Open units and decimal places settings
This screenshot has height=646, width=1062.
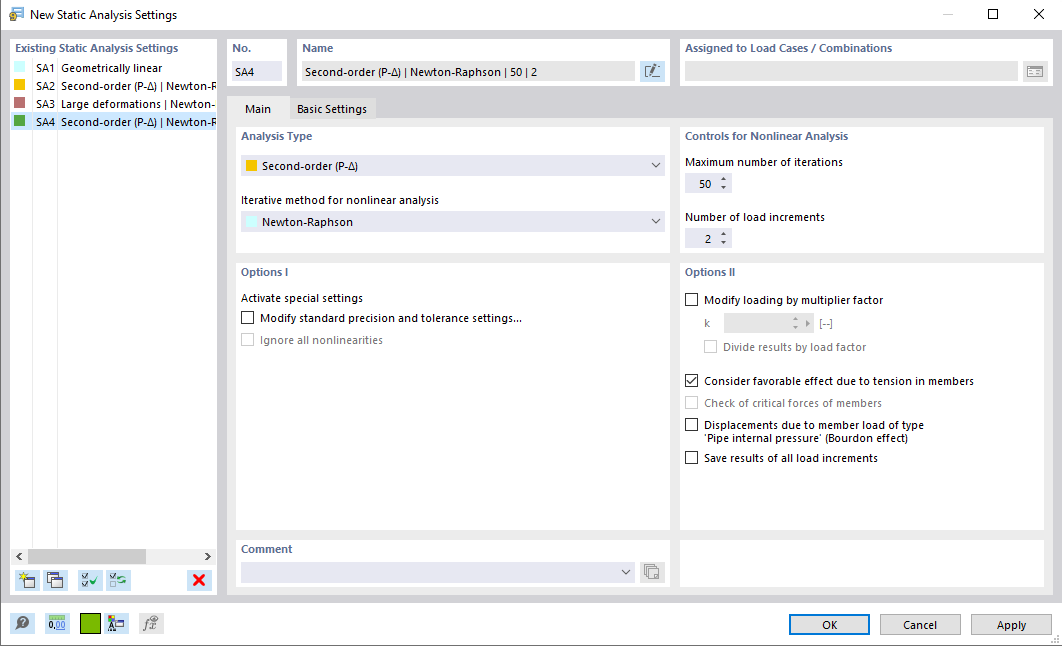[57, 623]
